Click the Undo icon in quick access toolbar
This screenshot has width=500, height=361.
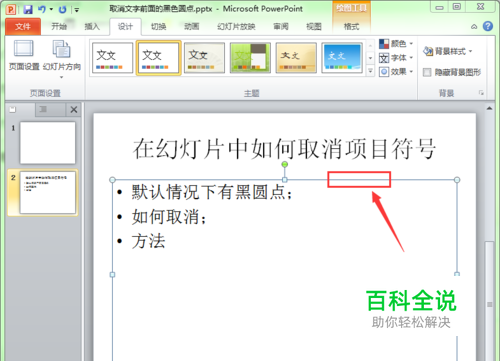click(x=42, y=9)
